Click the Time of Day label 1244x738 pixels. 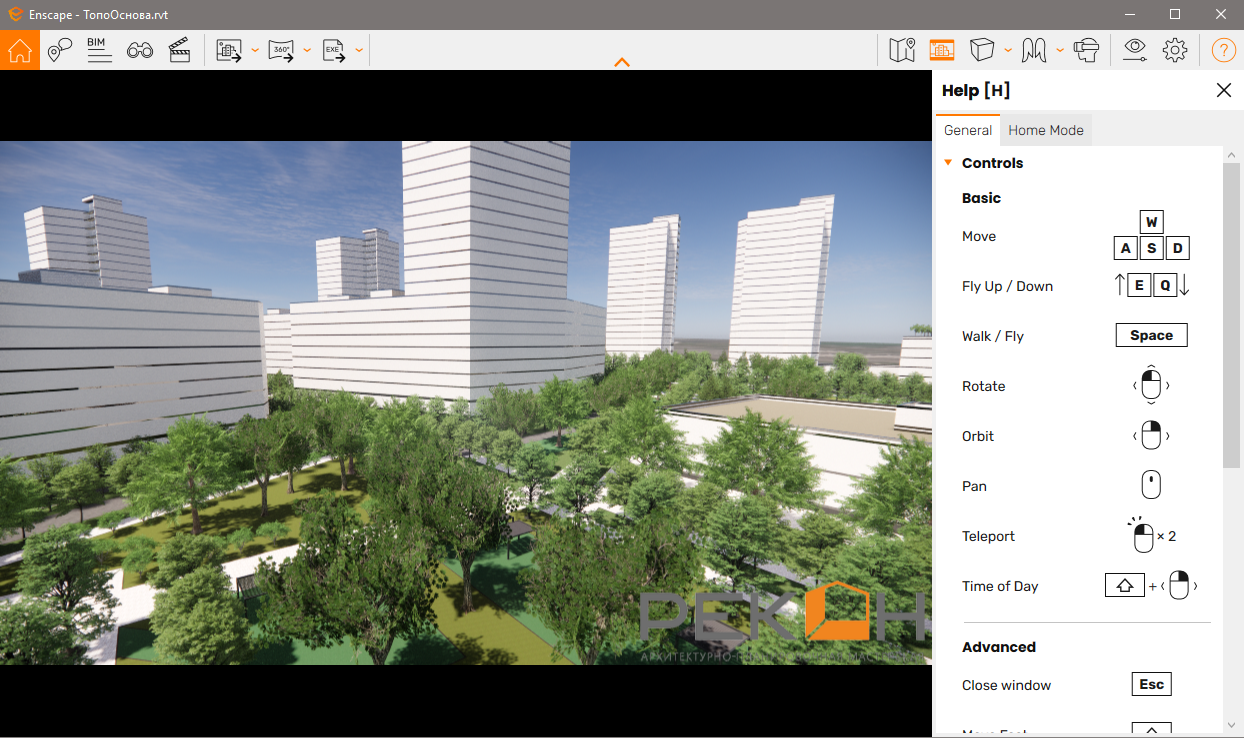1000,586
